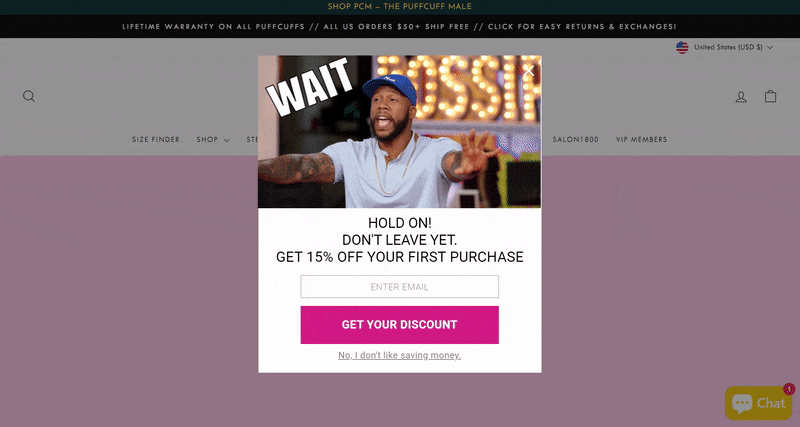This screenshot has width=800, height=427.
Task: Open the site search magnifier icon
Action: [29, 96]
